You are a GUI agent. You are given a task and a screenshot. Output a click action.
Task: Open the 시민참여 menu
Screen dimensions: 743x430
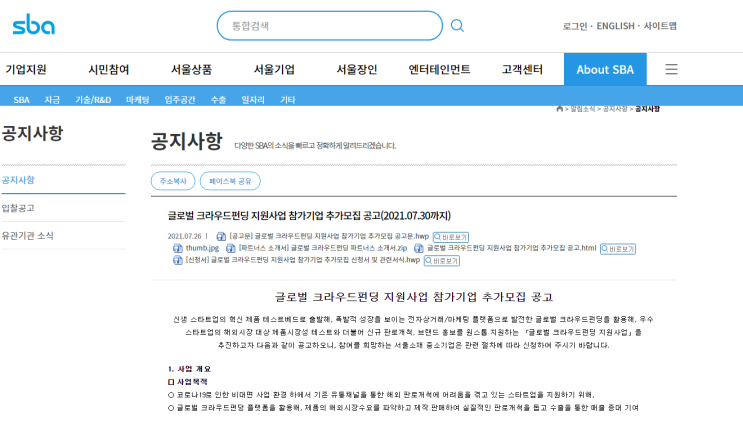point(109,70)
